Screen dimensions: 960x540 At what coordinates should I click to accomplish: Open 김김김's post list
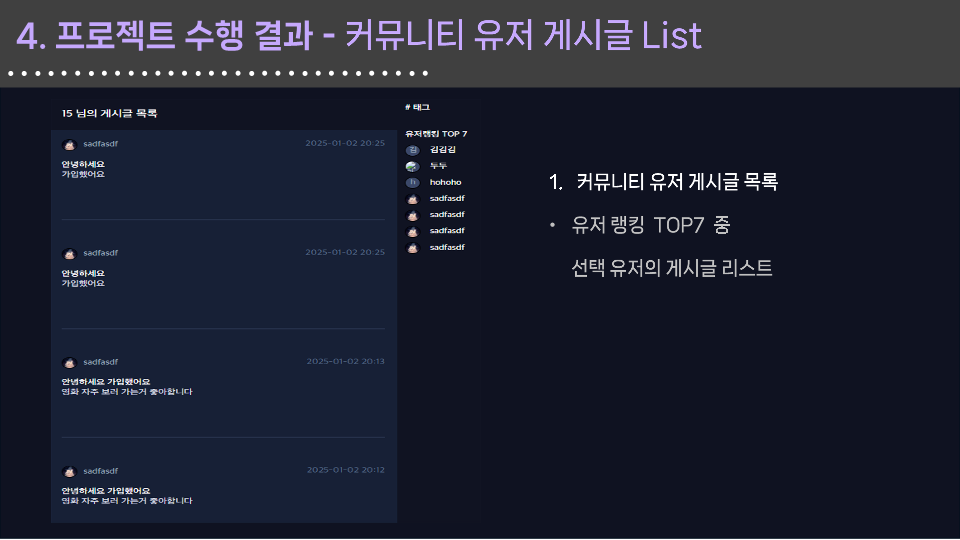[442, 150]
